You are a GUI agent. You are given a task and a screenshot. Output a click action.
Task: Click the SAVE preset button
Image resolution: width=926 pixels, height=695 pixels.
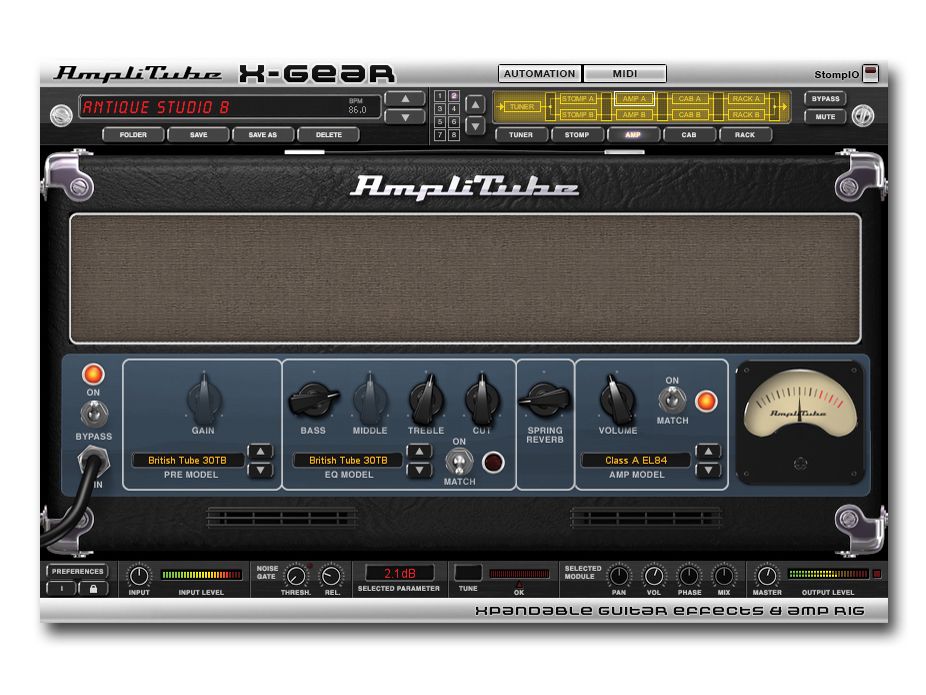[198, 135]
